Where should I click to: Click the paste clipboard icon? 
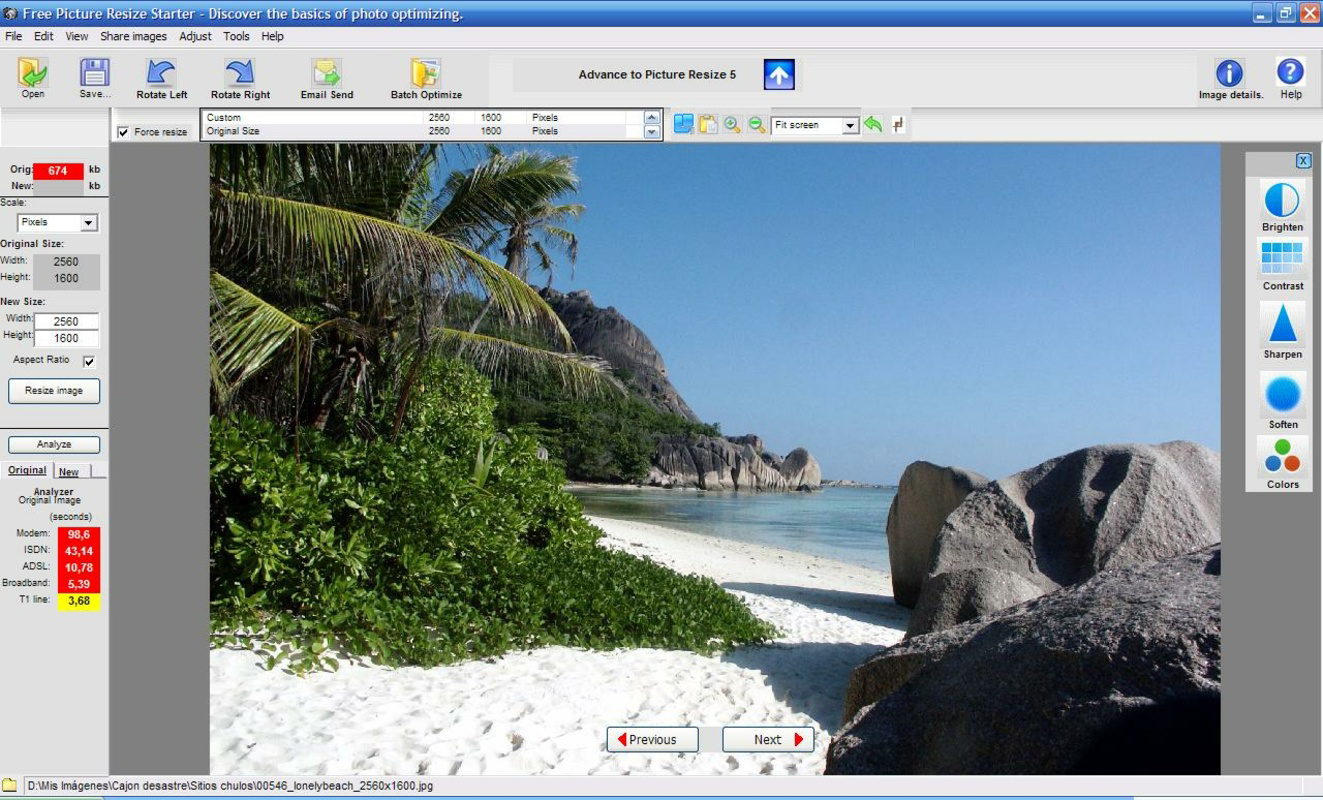708,124
